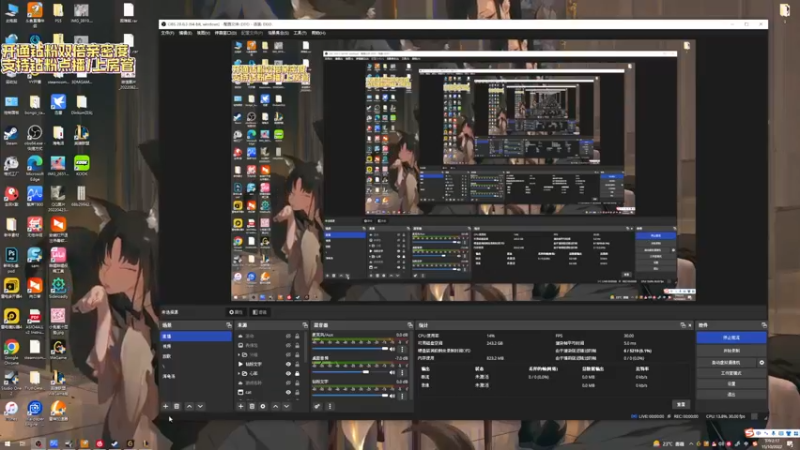This screenshot has height=450, width=800.
Task: Move source up with the Sources panel up arrow
Action: [x=276, y=407]
